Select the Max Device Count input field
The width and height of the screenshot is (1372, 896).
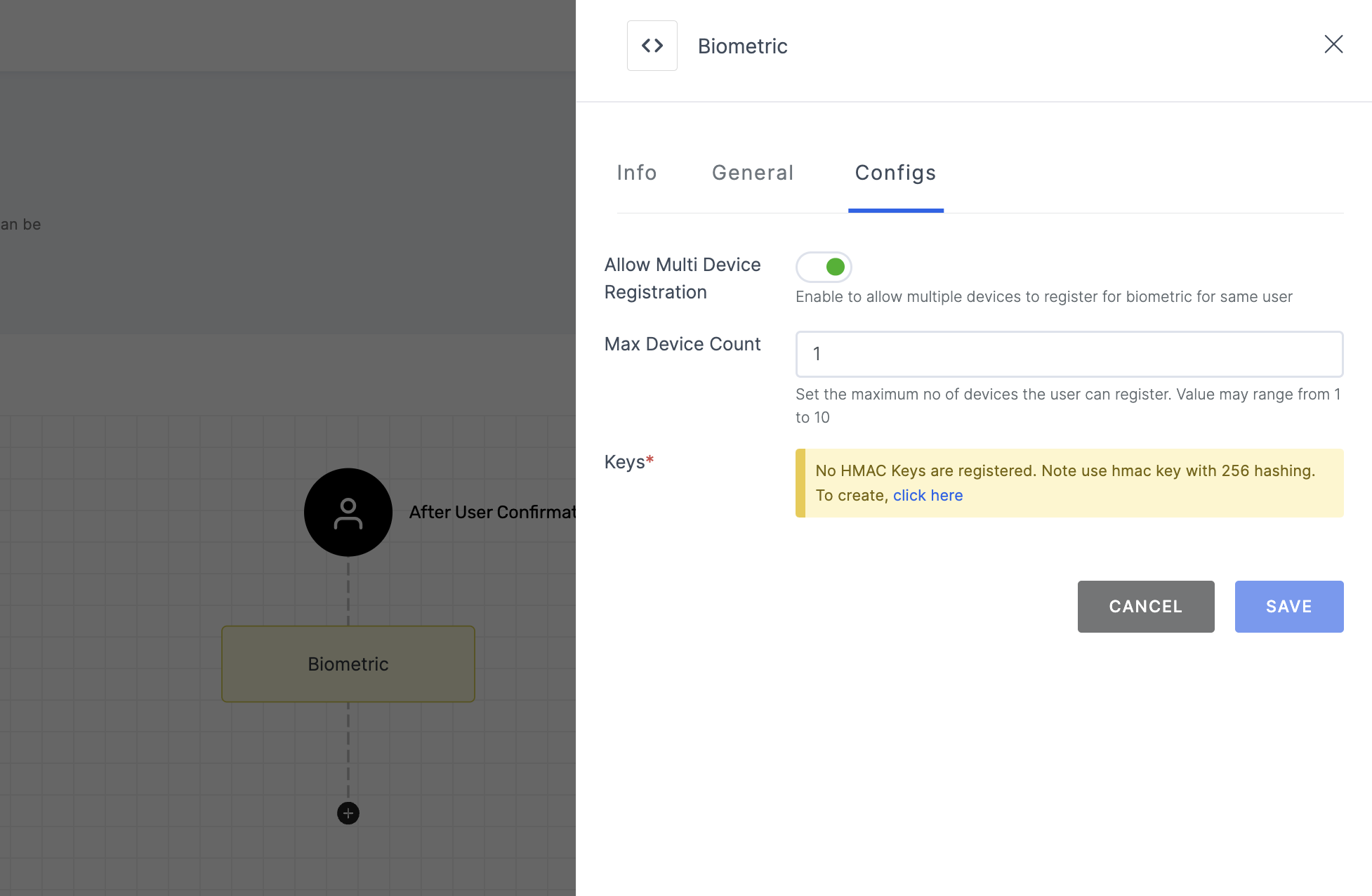point(1069,353)
